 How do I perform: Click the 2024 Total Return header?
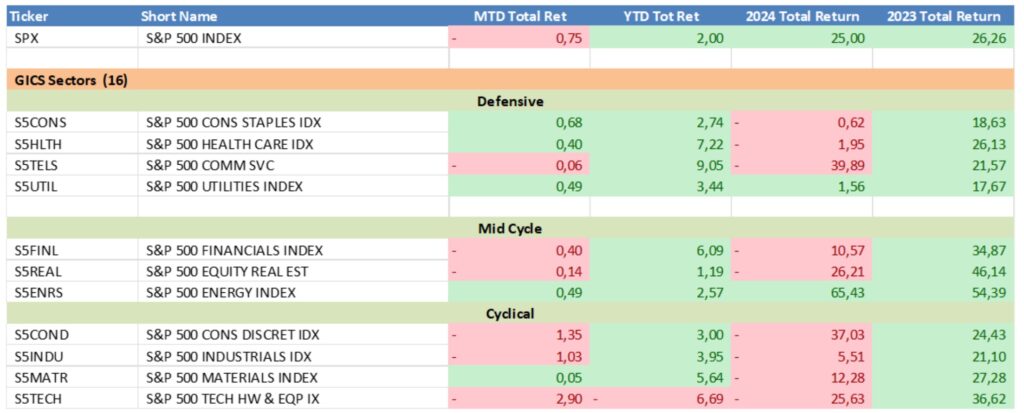[x=801, y=16]
